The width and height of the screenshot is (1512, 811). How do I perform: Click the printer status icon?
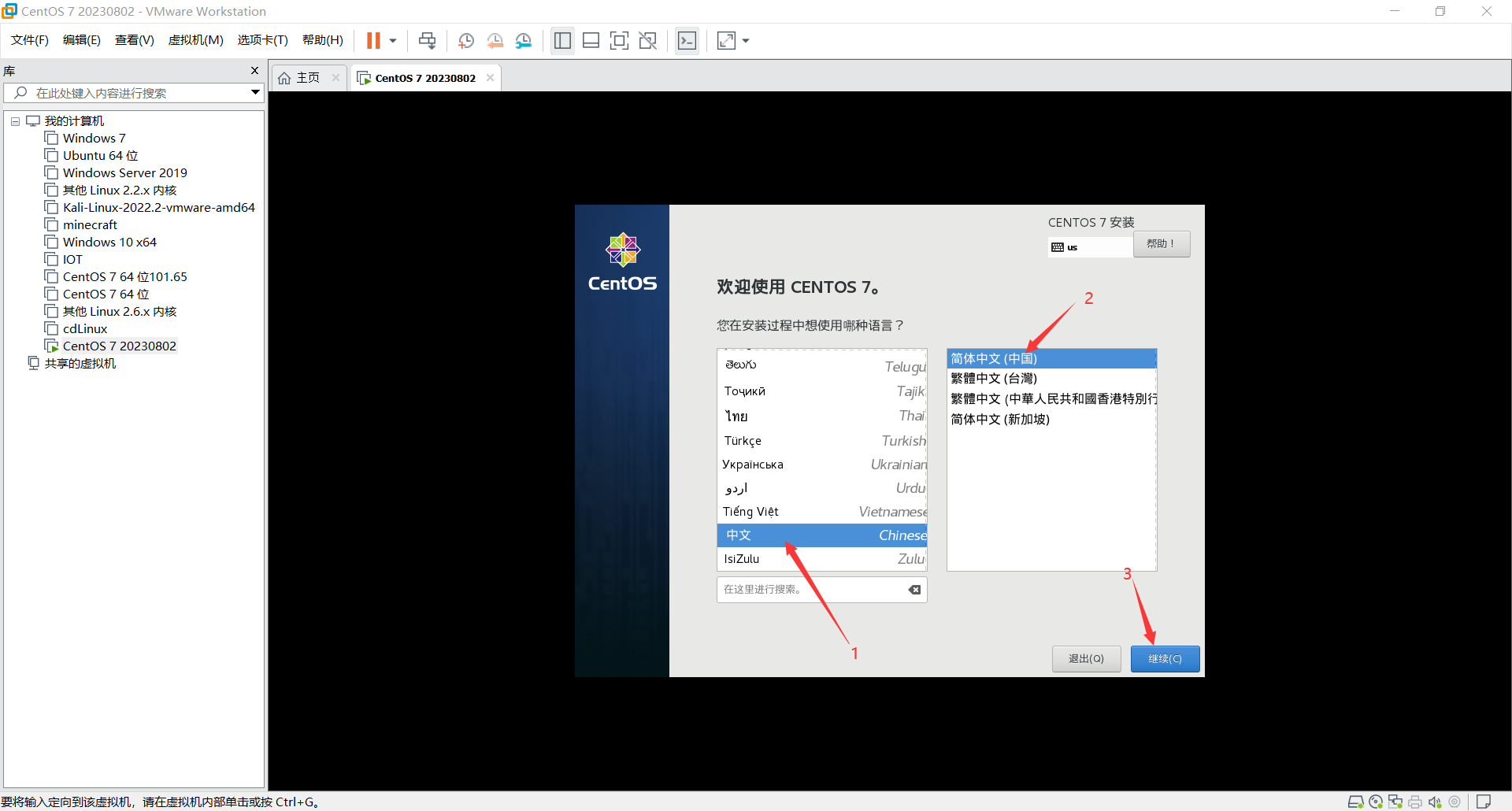click(x=1415, y=802)
